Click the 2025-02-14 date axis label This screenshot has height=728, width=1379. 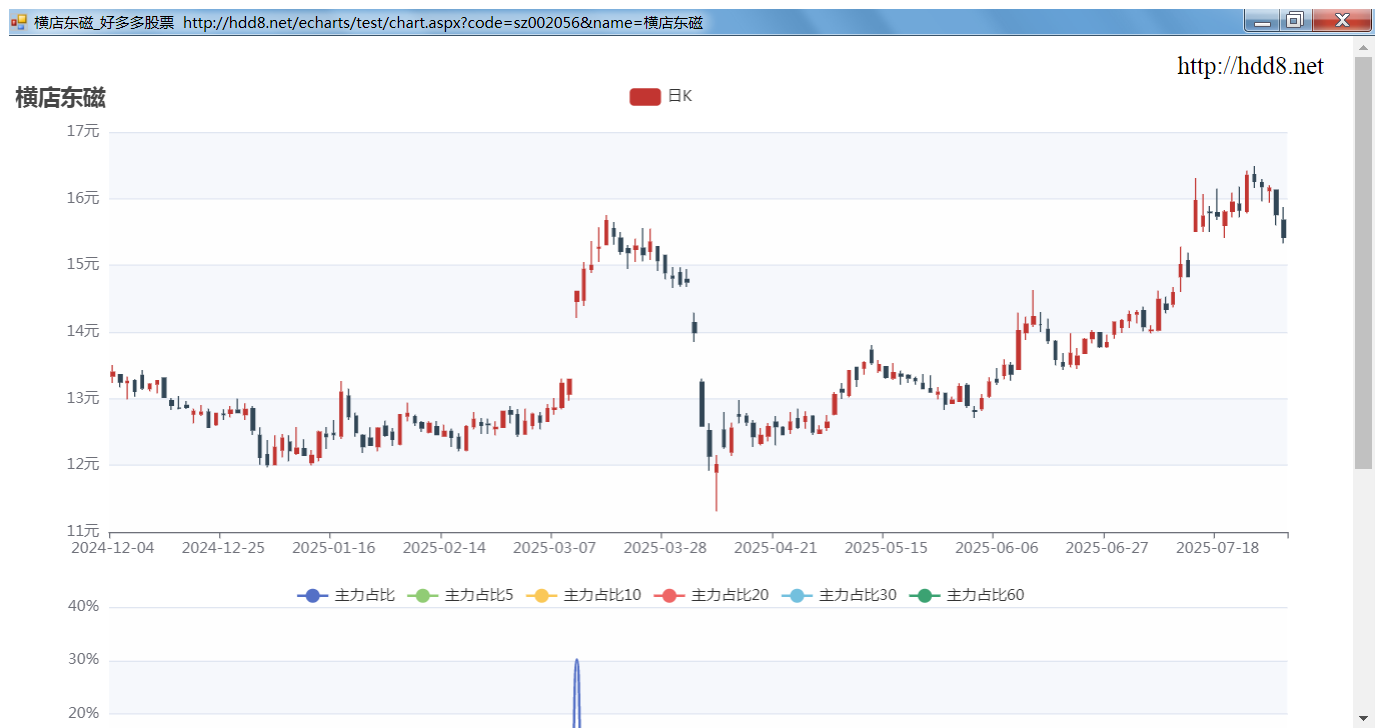point(443,548)
